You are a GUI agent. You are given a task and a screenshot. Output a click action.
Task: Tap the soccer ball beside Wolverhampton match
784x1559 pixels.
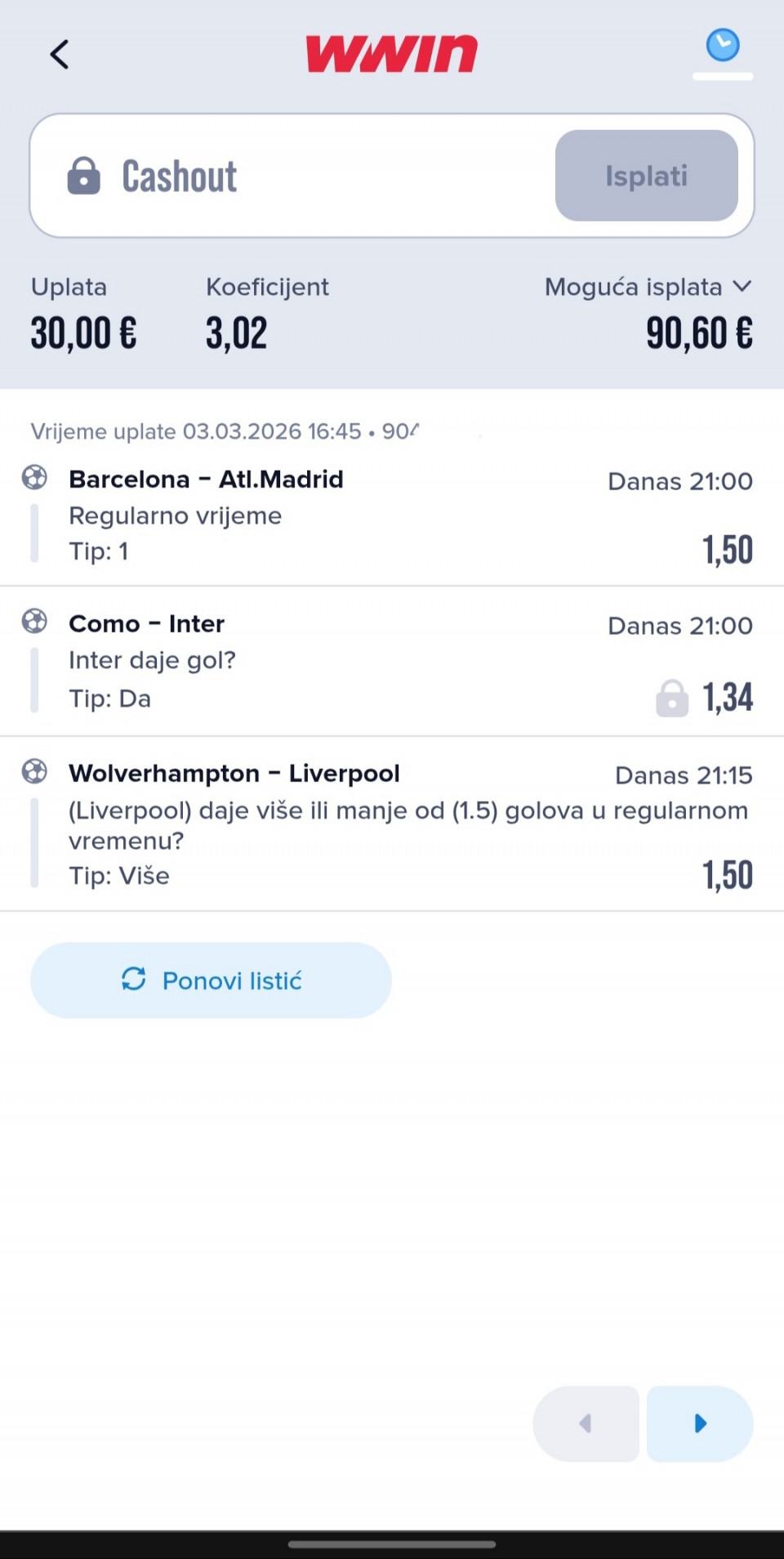coord(34,771)
